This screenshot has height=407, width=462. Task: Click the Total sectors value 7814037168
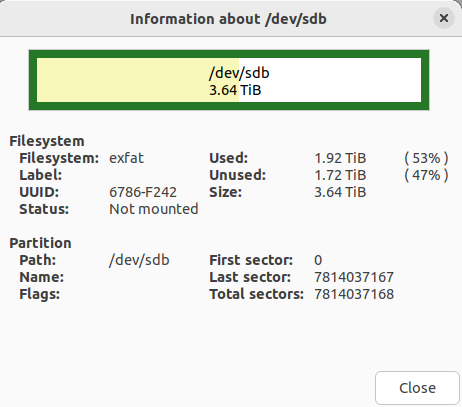click(x=354, y=294)
